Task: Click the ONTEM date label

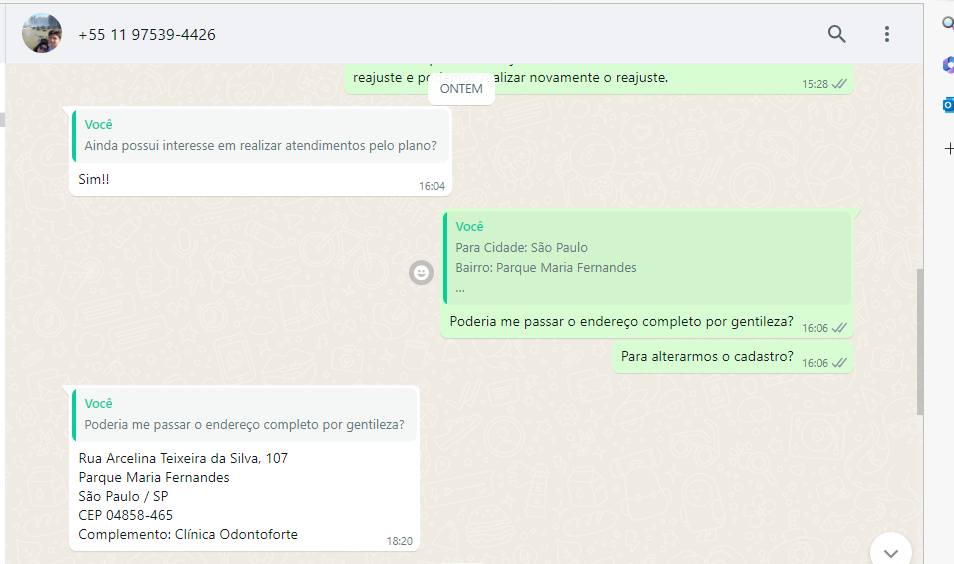Action: pos(461,89)
